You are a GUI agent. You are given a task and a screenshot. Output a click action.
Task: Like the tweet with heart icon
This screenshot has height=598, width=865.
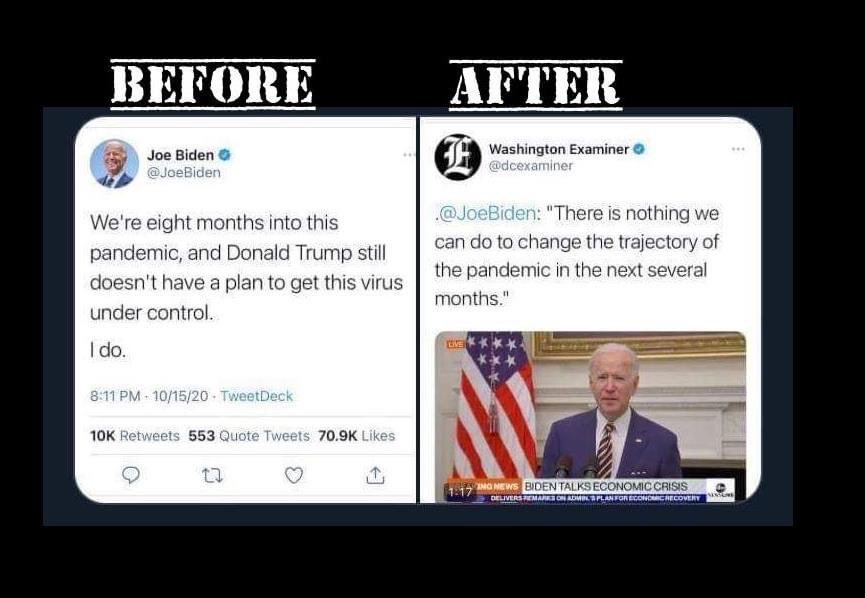point(294,475)
